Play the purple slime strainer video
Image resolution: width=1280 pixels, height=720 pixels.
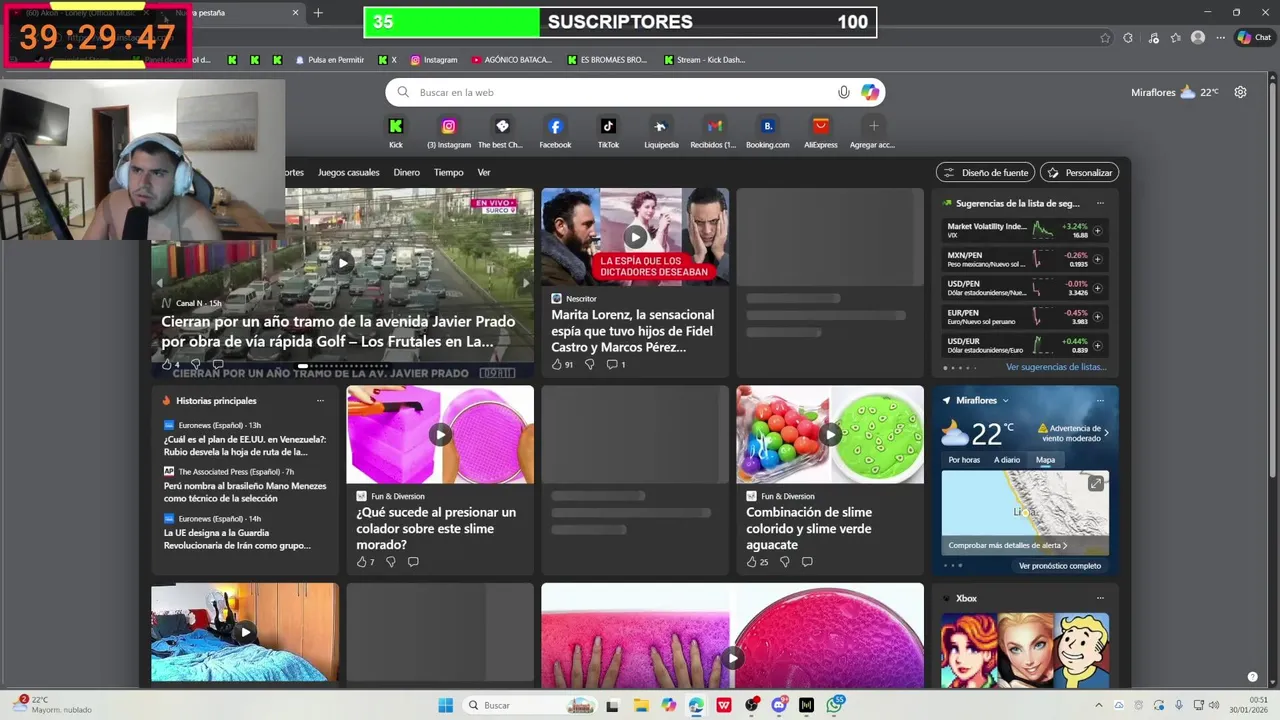tap(440, 434)
